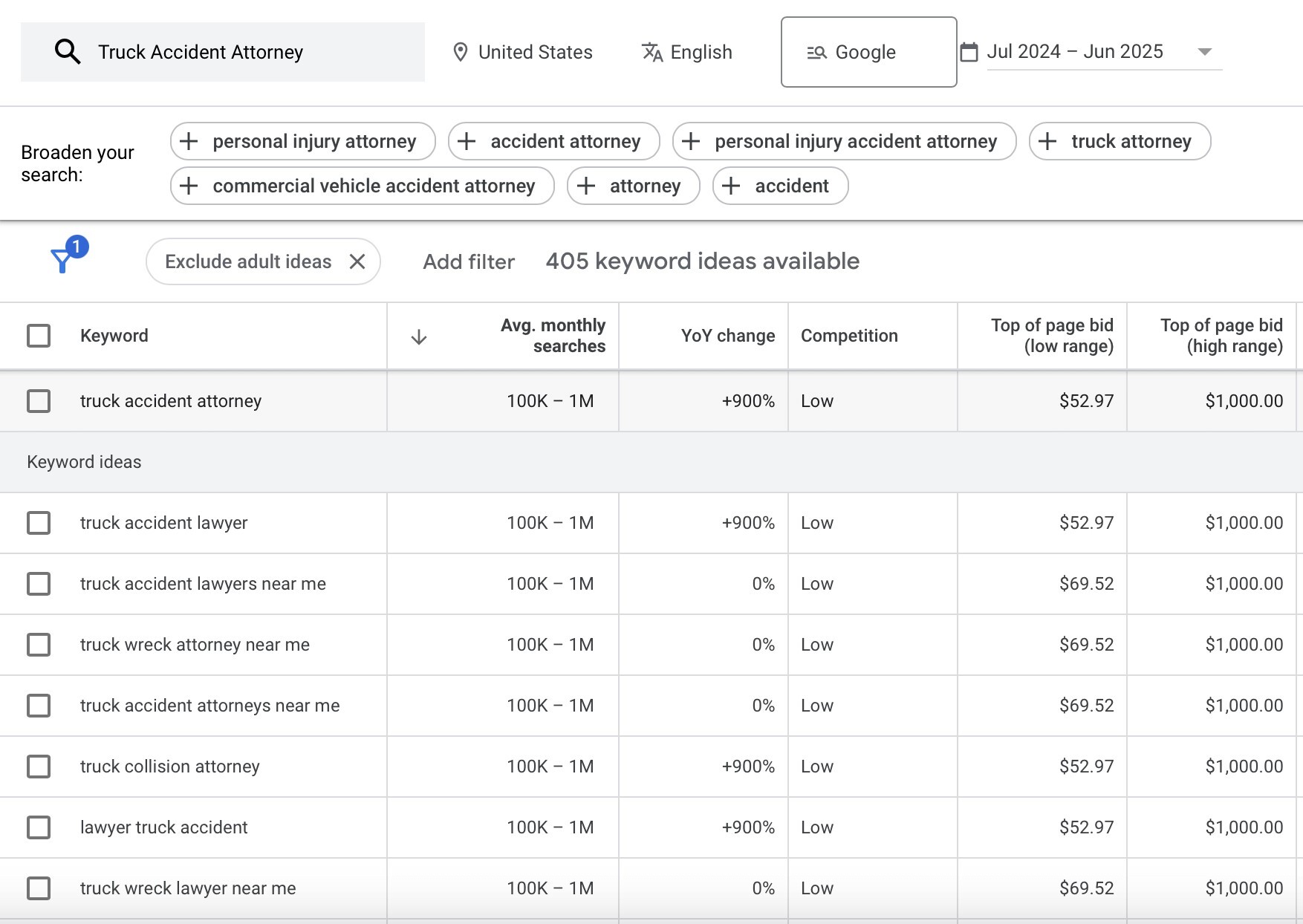The width and height of the screenshot is (1303, 924).
Task: Click the Add filter link
Action: (x=469, y=261)
